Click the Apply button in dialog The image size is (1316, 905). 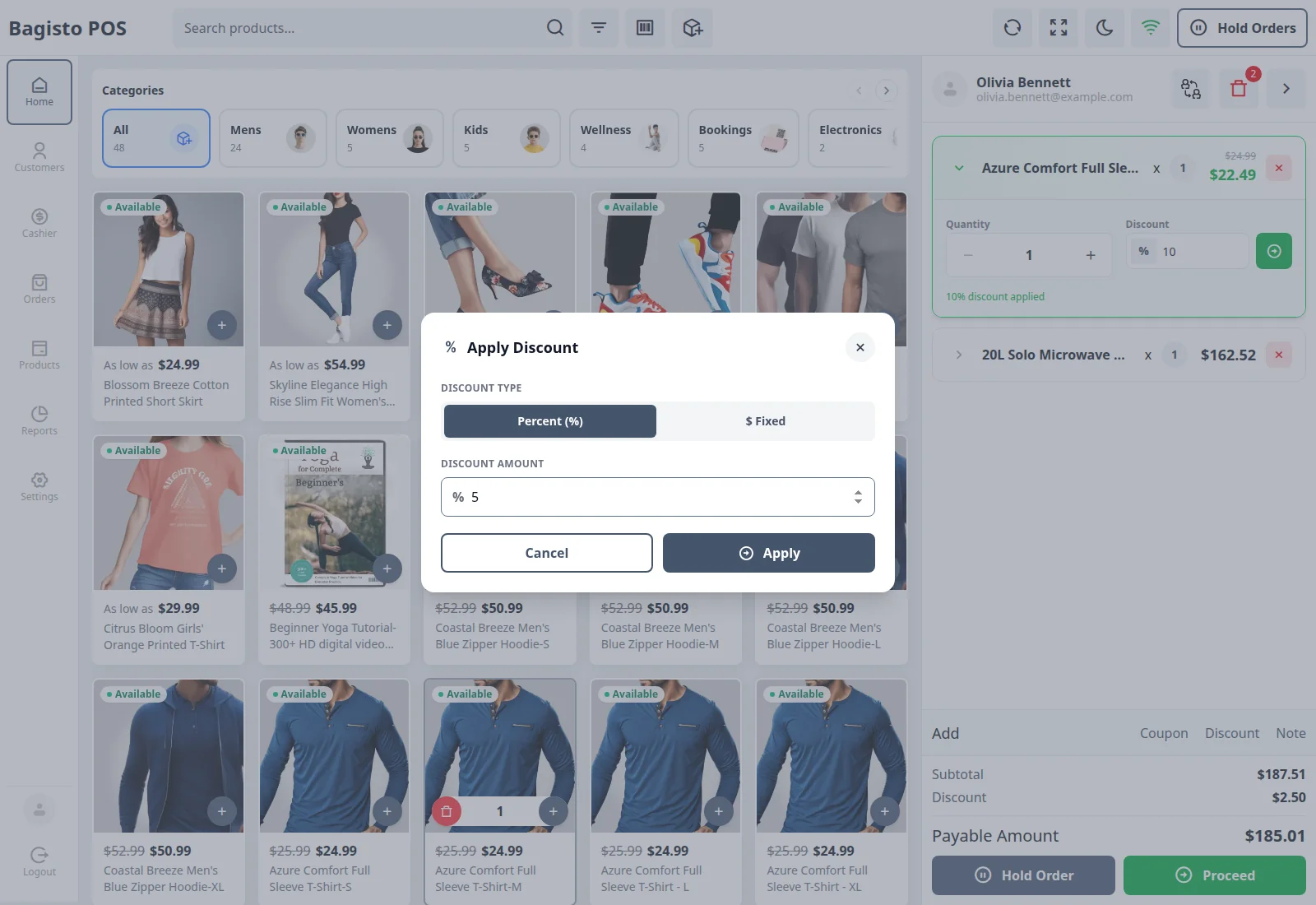pyautogui.click(x=769, y=553)
